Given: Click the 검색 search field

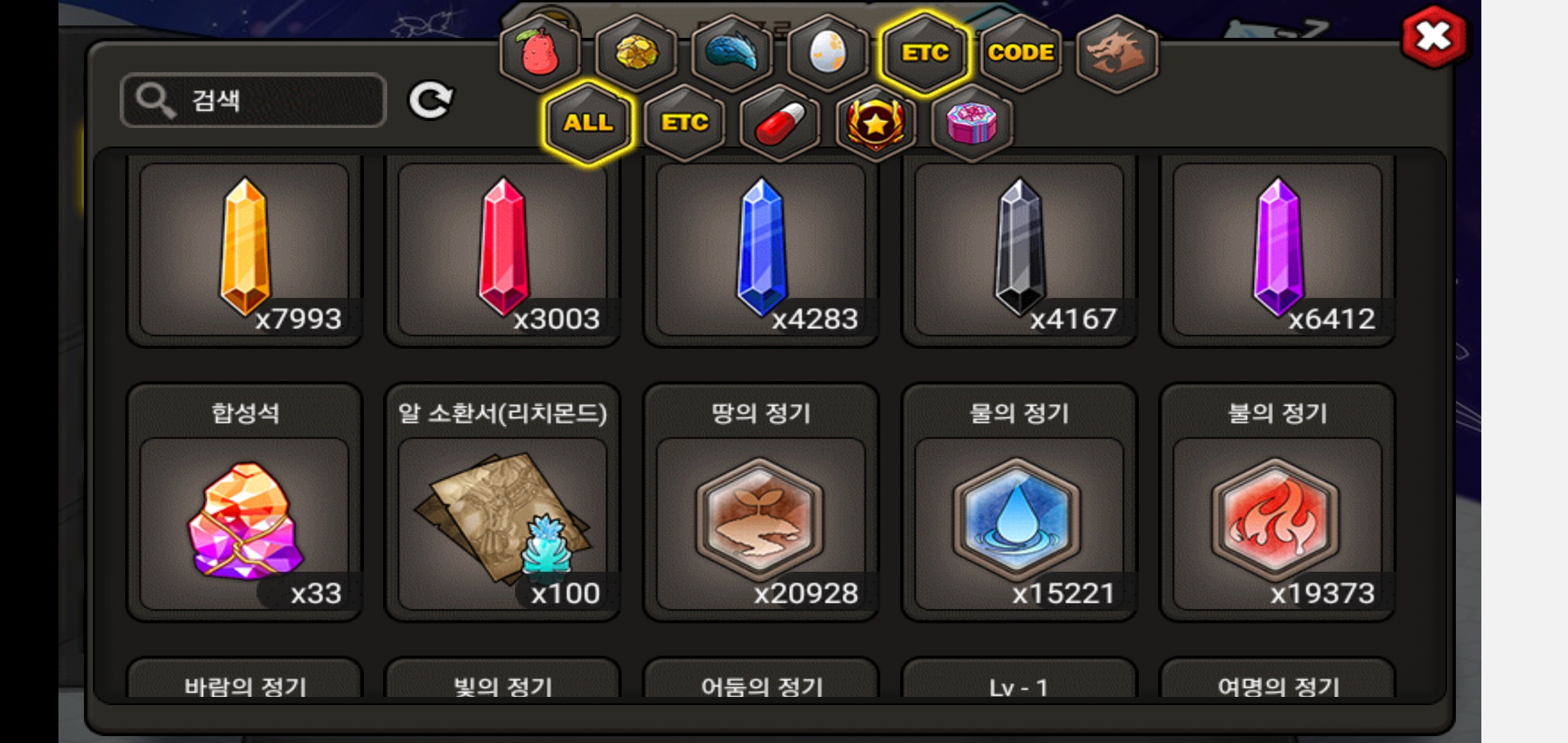Looking at the screenshot, I should [253, 100].
